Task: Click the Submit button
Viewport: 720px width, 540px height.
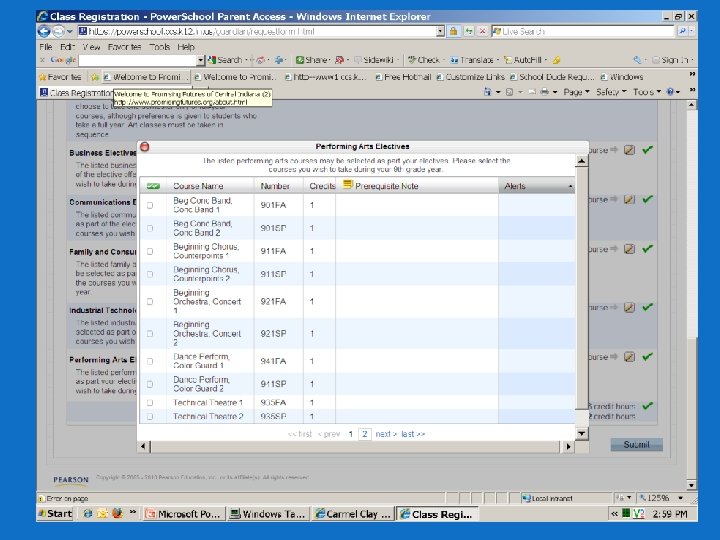Action: point(636,444)
